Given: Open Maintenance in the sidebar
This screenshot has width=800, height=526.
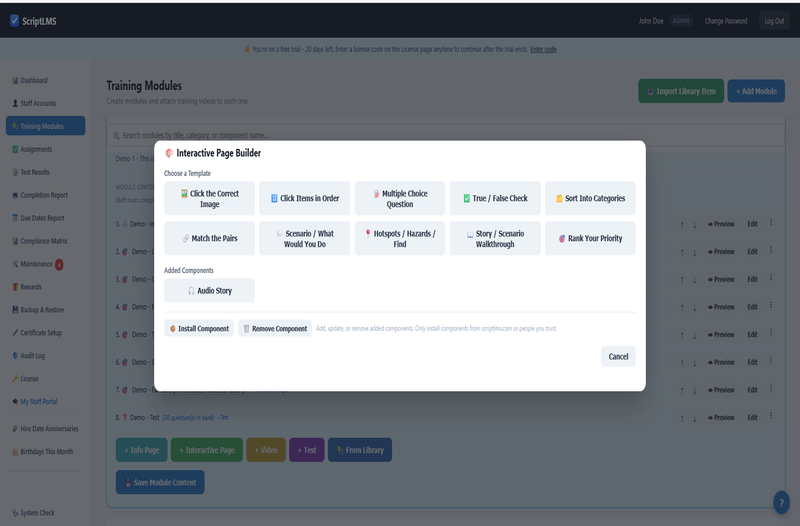Looking at the screenshot, I should [45, 264].
